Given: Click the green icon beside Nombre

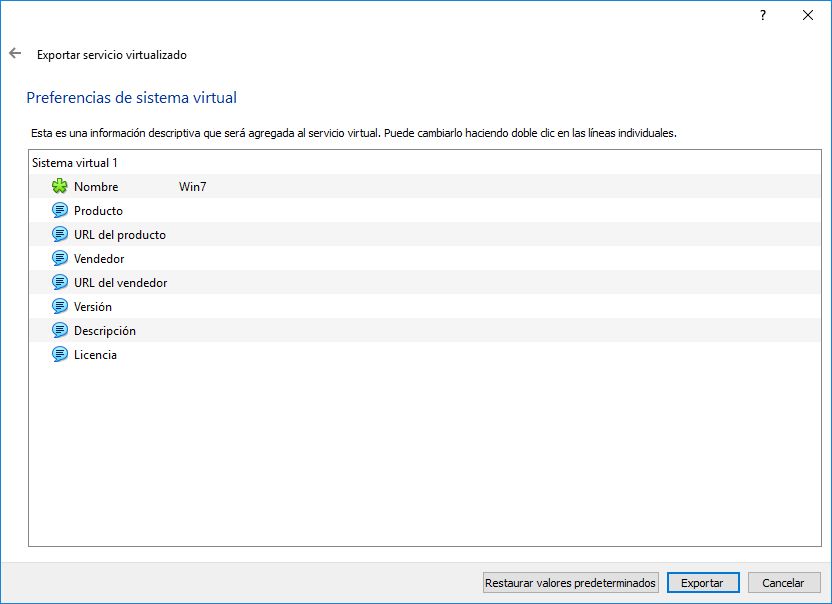Looking at the screenshot, I should [60, 187].
